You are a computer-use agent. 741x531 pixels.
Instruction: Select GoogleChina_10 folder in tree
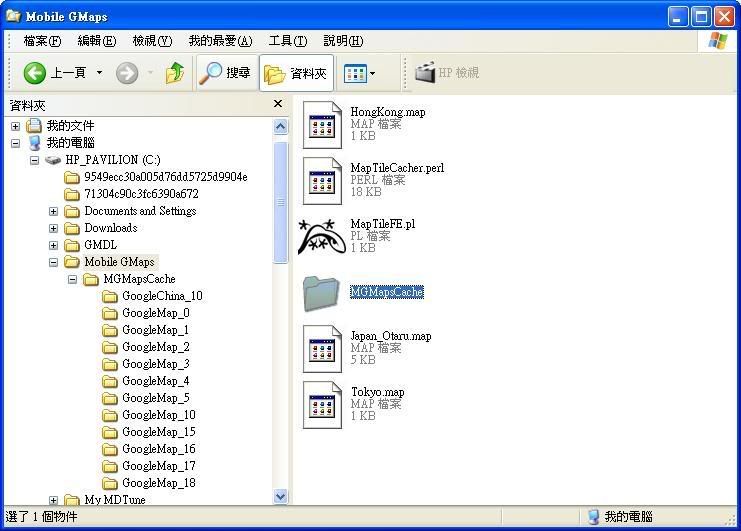click(x=161, y=296)
